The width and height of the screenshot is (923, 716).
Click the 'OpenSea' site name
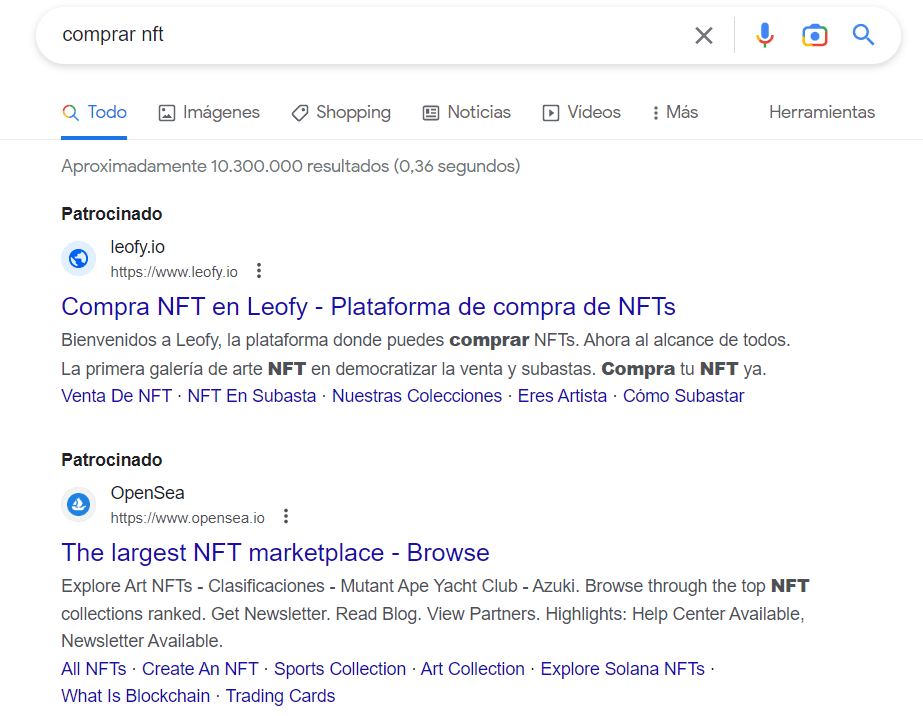click(x=148, y=493)
